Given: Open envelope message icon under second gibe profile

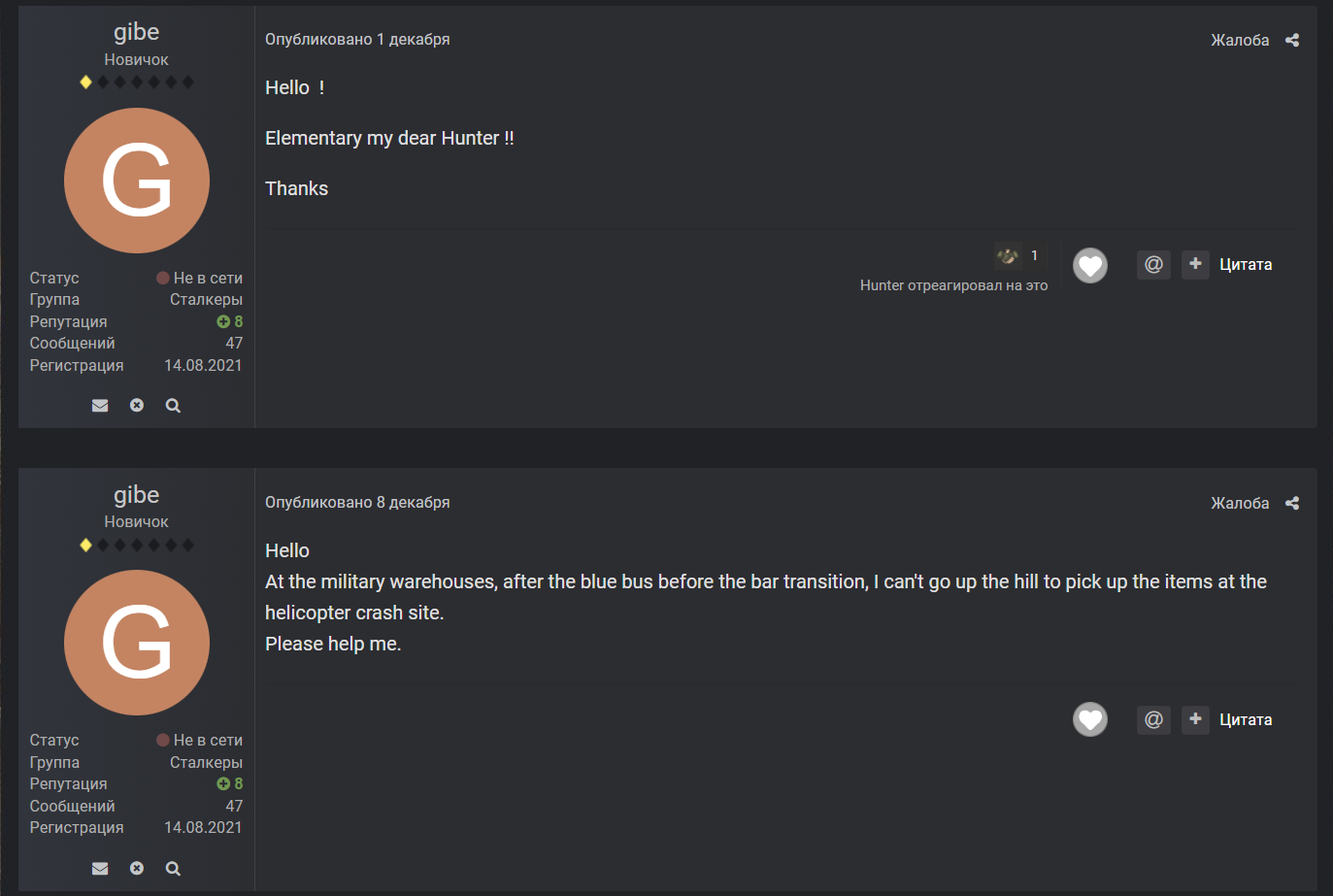Looking at the screenshot, I should click(x=100, y=869).
